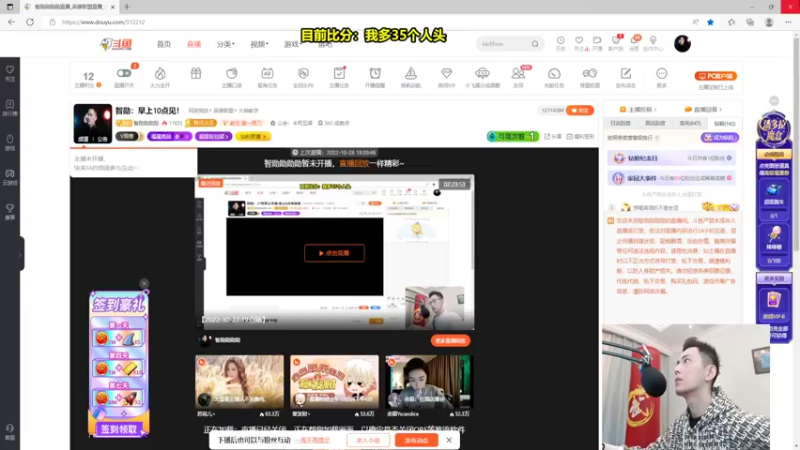Switch to the 贵宾(647) tab

tap(690, 123)
